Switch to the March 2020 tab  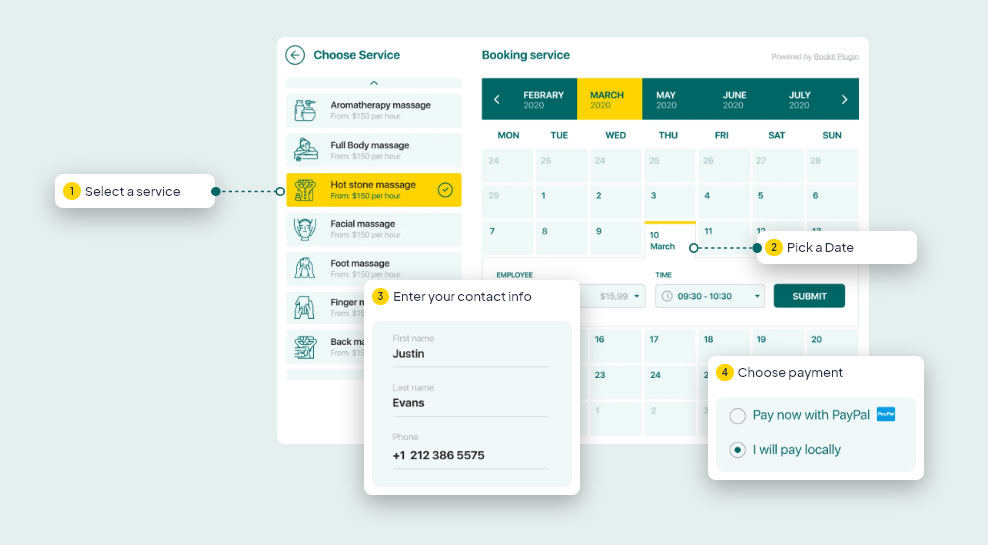click(609, 100)
